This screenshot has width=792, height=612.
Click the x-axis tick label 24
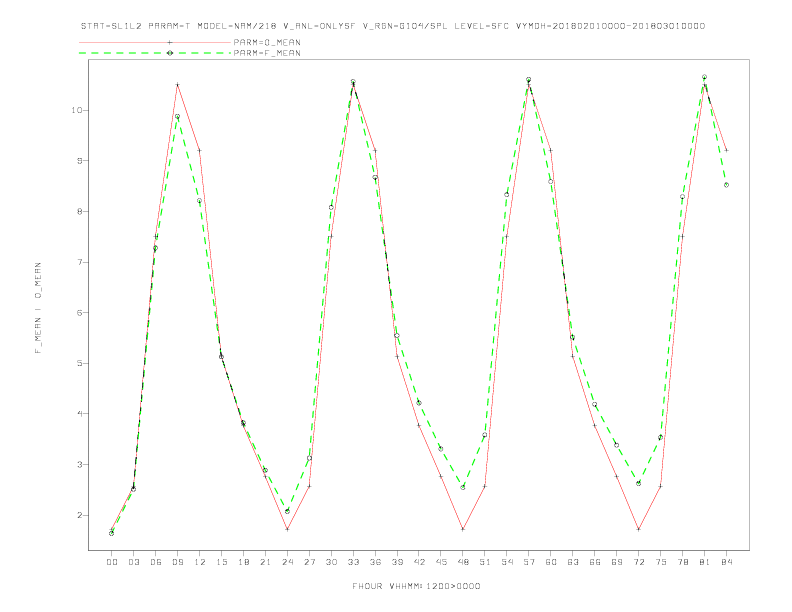click(287, 562)
